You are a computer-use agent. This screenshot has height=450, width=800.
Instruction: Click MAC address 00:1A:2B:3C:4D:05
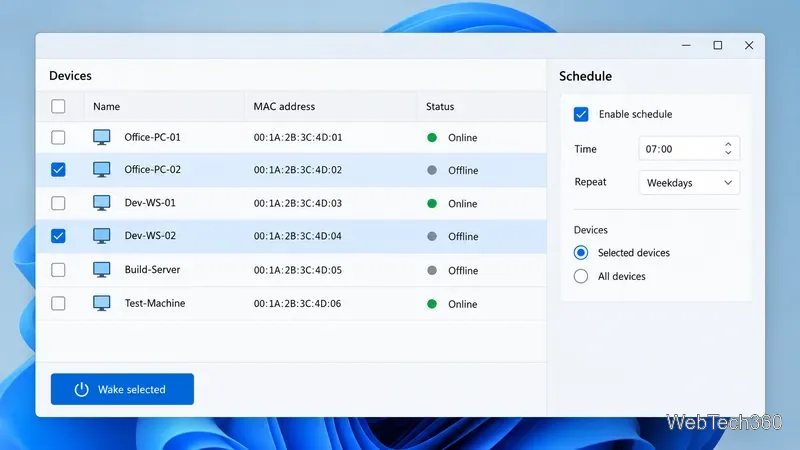tap(298, 270)
